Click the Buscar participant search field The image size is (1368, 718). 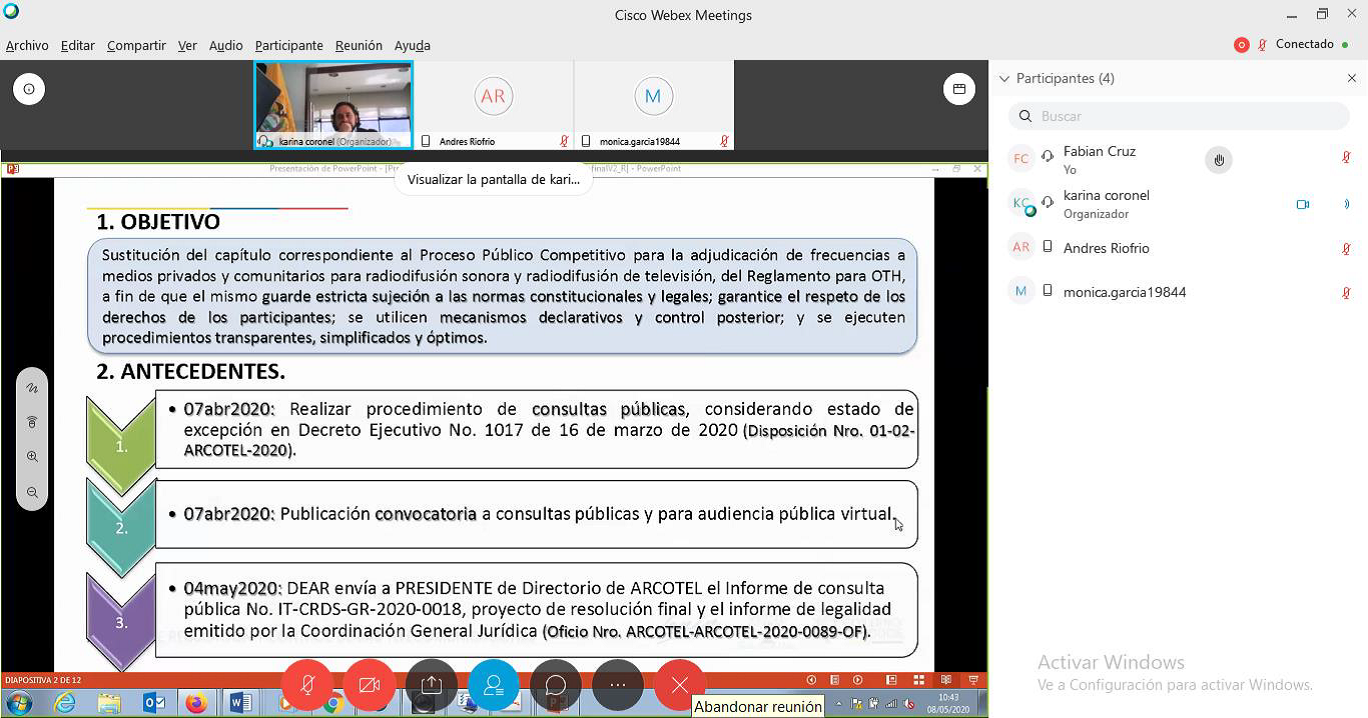pos(1180,116)
